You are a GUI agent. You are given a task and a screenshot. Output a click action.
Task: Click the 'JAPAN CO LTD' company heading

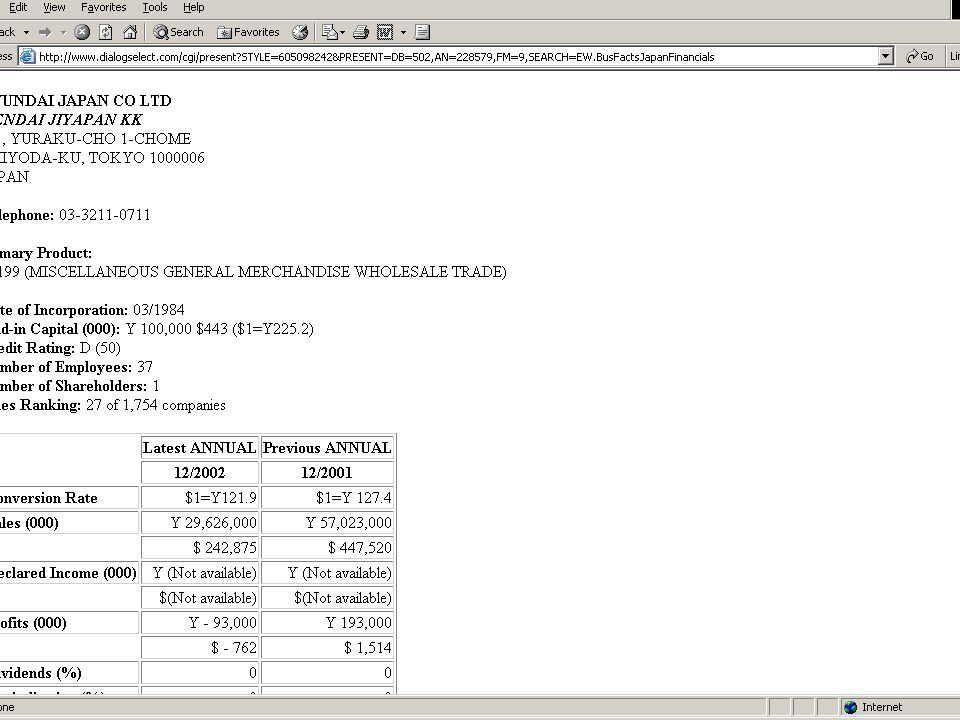click(x=115, y=101)
